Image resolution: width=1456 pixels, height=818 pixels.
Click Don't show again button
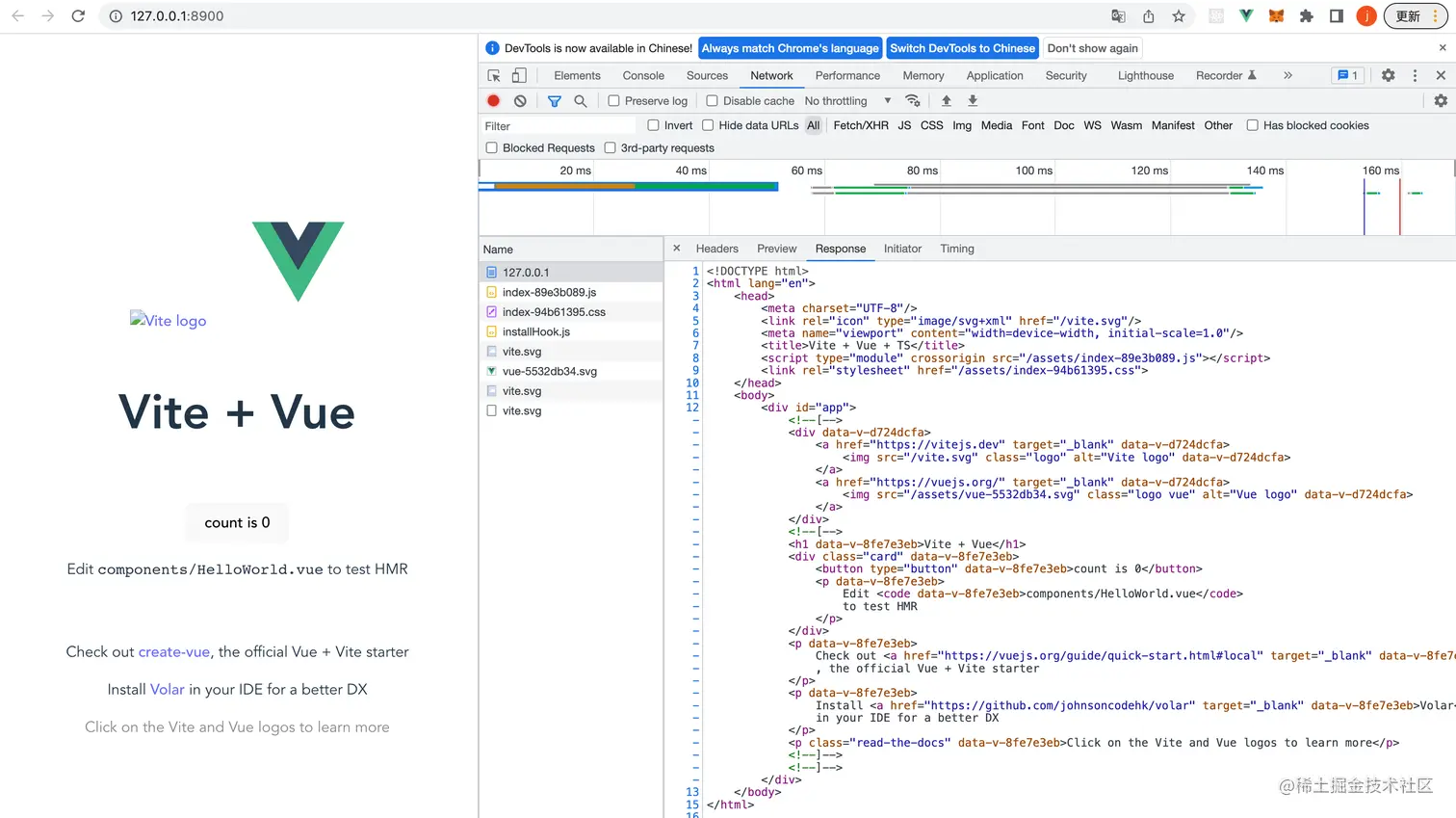coord(1093,48)
